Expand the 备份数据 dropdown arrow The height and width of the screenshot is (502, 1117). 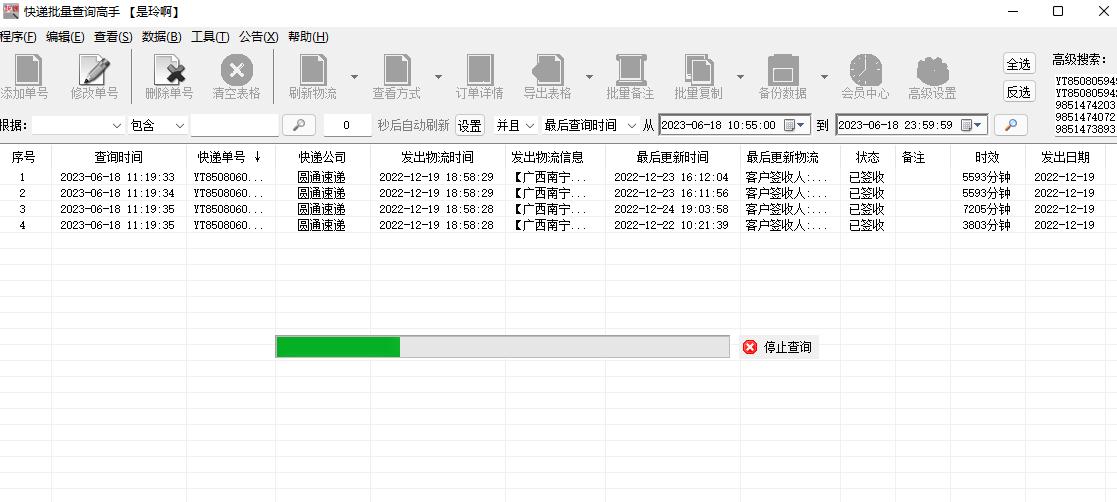(x=824, y=76)
